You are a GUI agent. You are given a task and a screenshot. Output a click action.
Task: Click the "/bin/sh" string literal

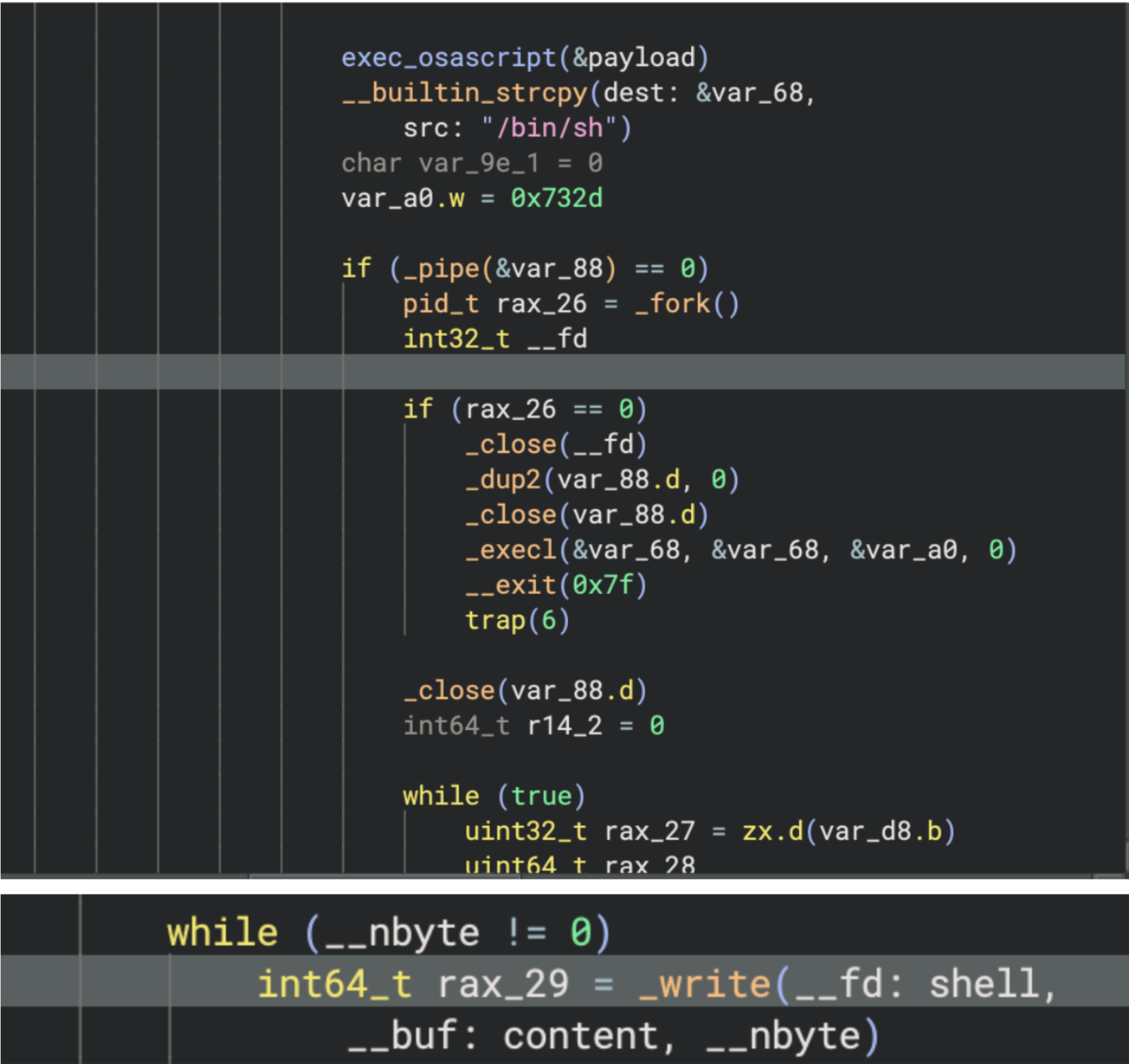click(549, 129)
